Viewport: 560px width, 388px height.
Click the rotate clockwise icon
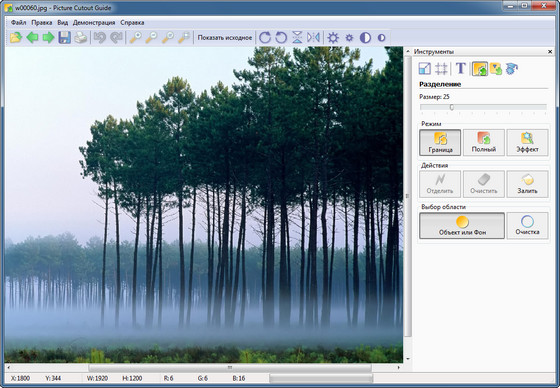(x=265, y=38)
